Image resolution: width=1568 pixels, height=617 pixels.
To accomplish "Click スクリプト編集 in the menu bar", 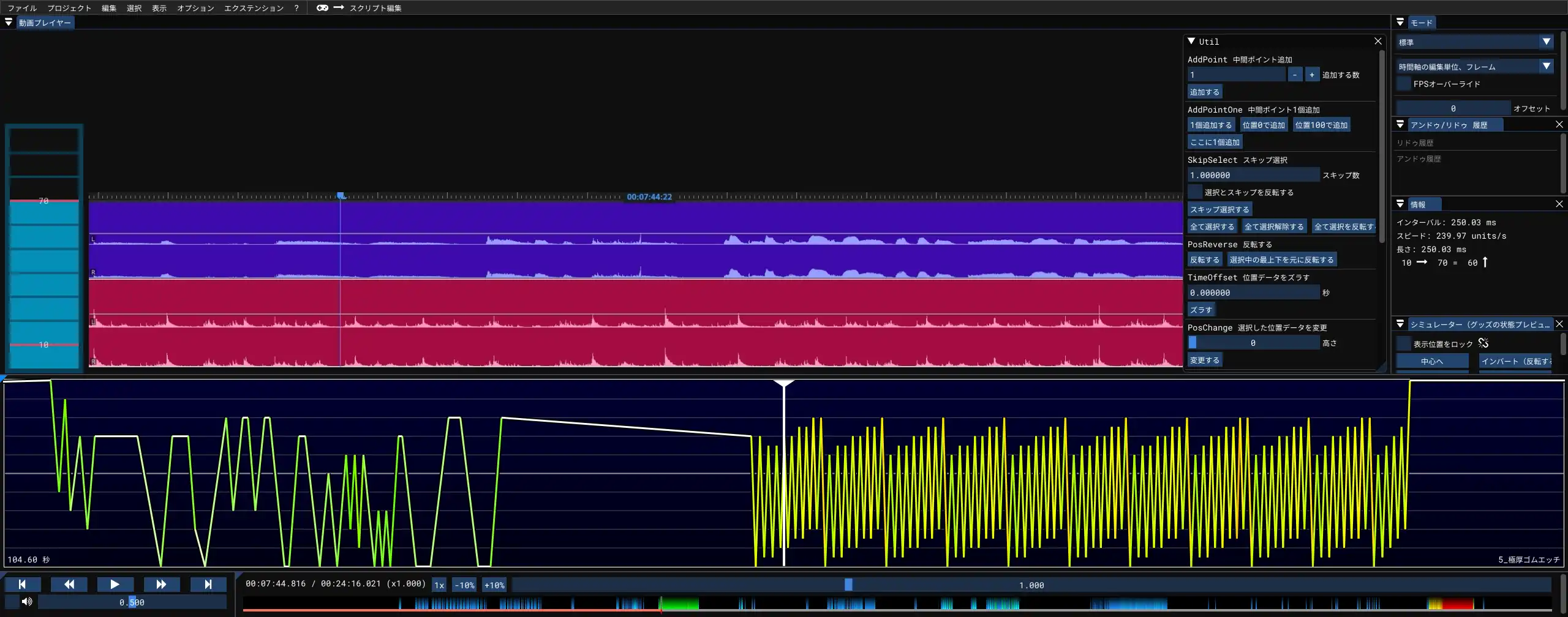I will coord(375,8).
